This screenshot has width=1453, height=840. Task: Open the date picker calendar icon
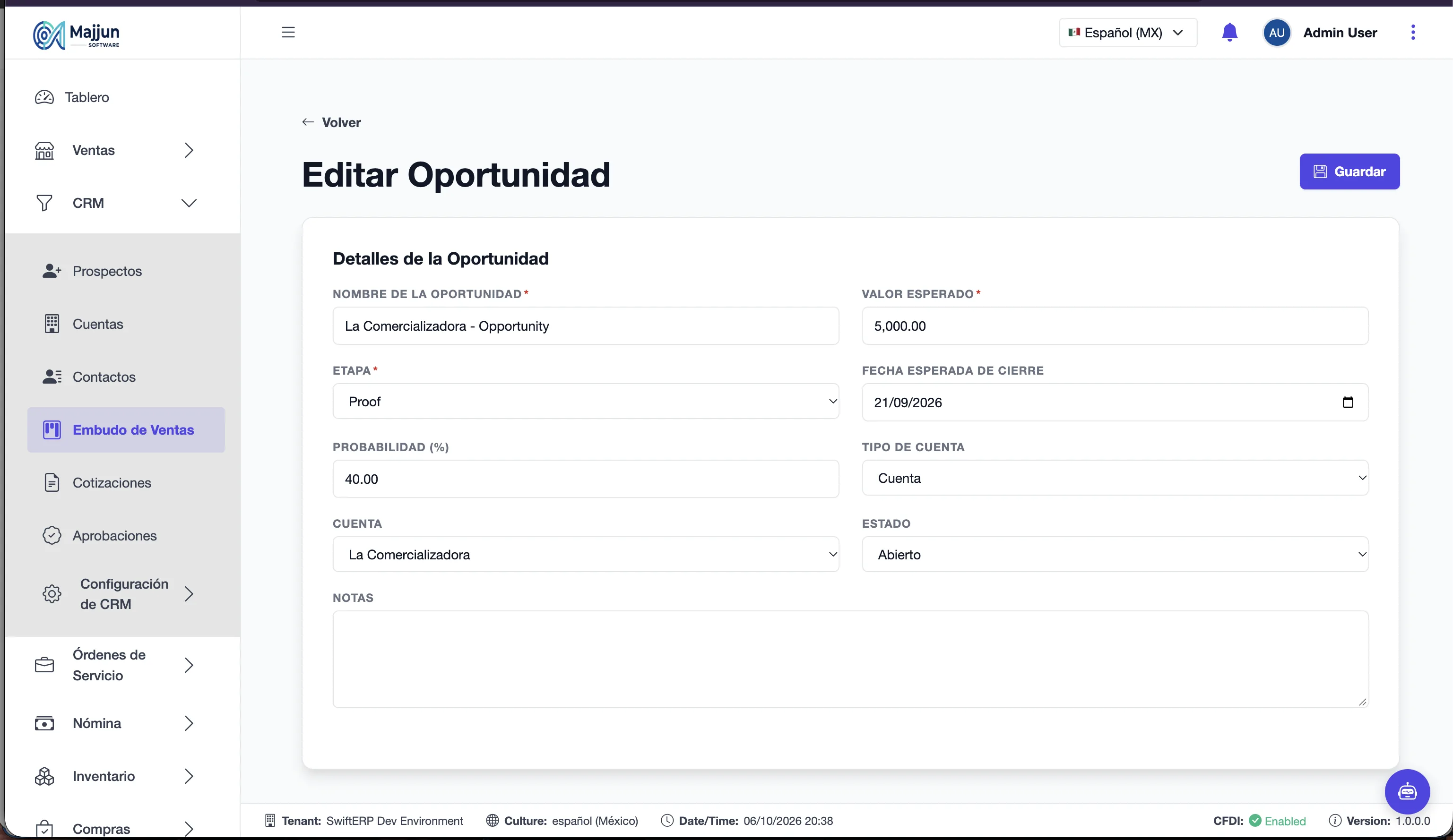1348,402
